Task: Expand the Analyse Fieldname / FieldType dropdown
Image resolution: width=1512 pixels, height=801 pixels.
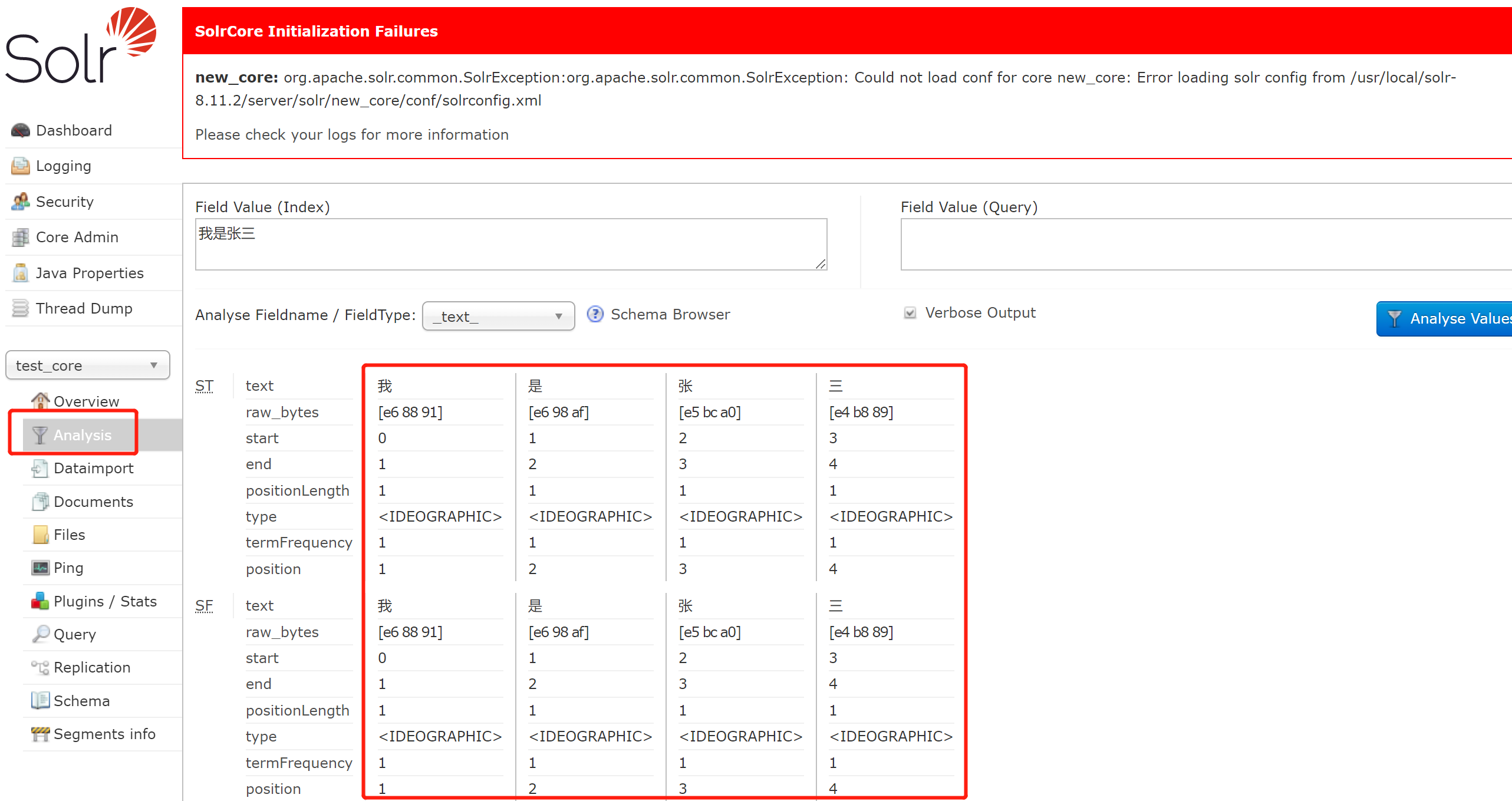Action: tap(498, 317)
